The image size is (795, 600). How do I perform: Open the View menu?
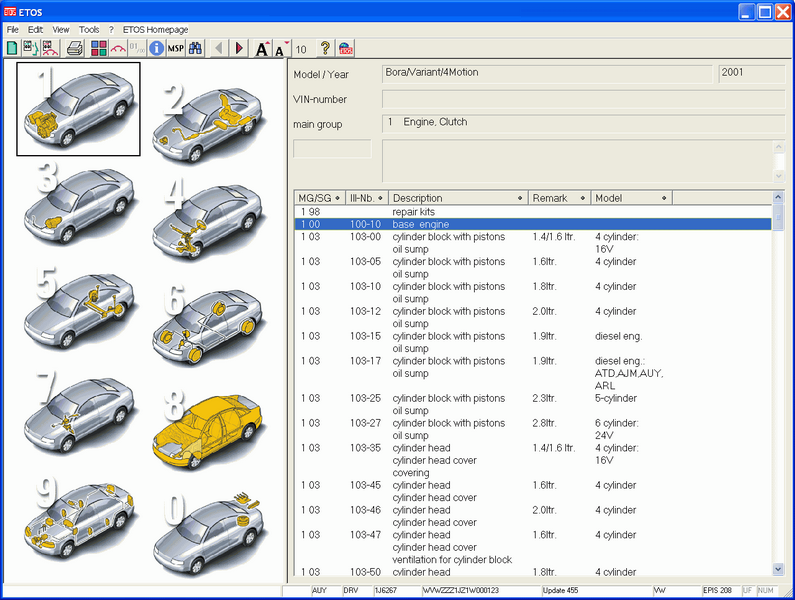tap(61, 30)
